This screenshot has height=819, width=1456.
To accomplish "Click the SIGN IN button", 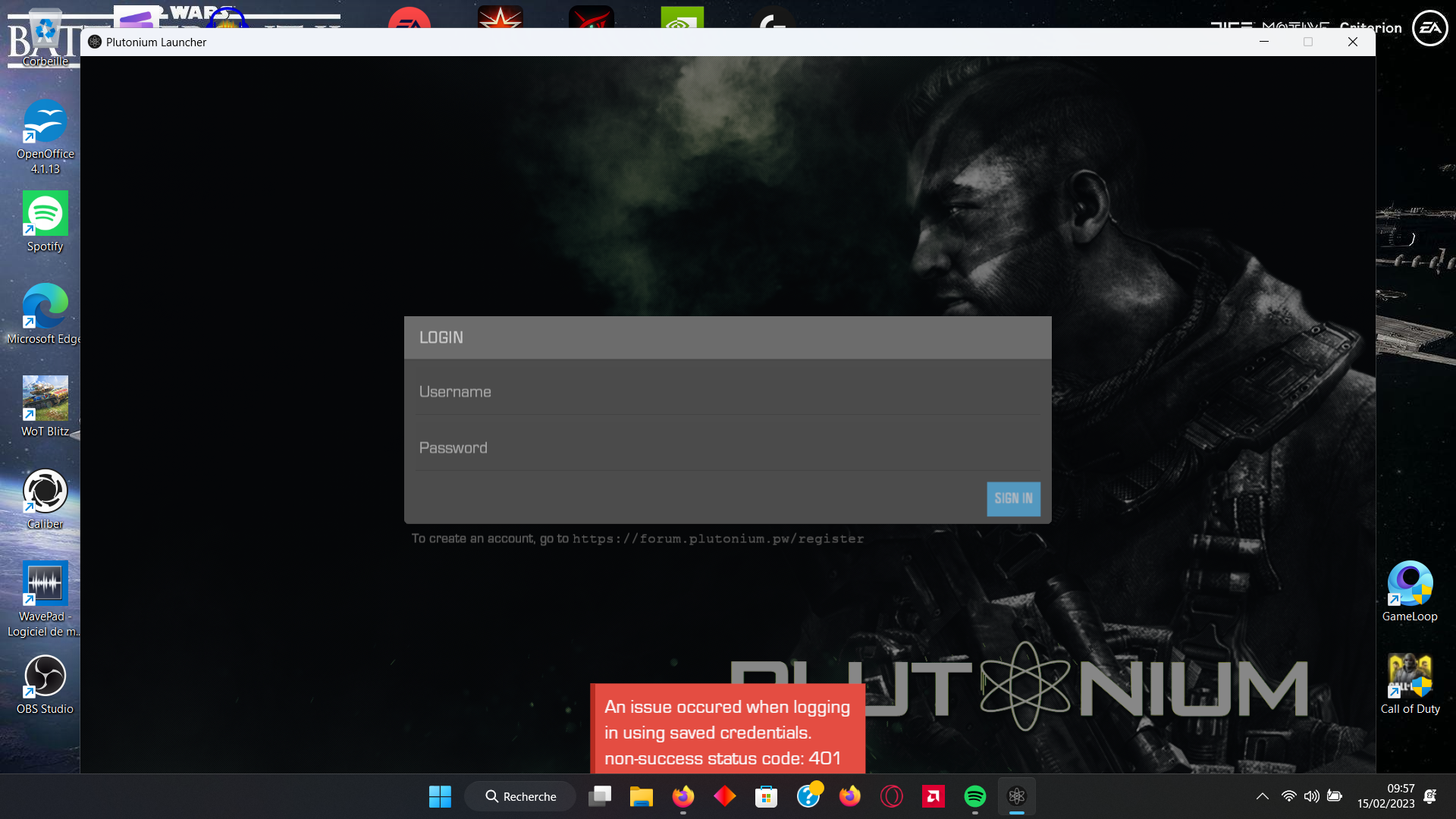I will point(1013,498).
